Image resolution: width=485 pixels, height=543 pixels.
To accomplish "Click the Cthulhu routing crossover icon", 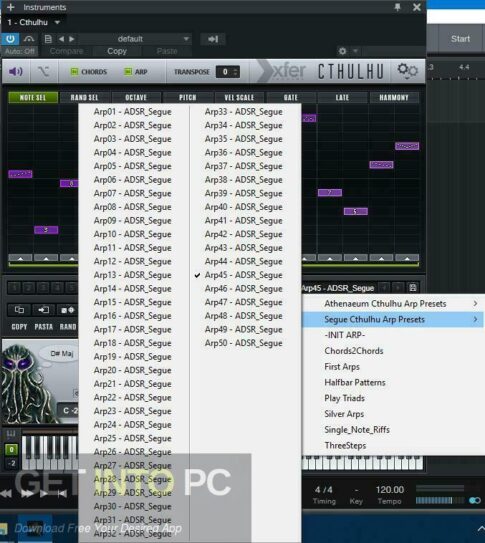I will pyautogui.click(x=44, y=72).
